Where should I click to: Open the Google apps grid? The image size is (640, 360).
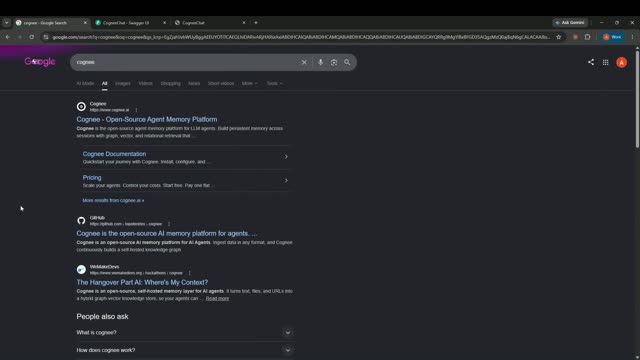(x=605, y=62)
